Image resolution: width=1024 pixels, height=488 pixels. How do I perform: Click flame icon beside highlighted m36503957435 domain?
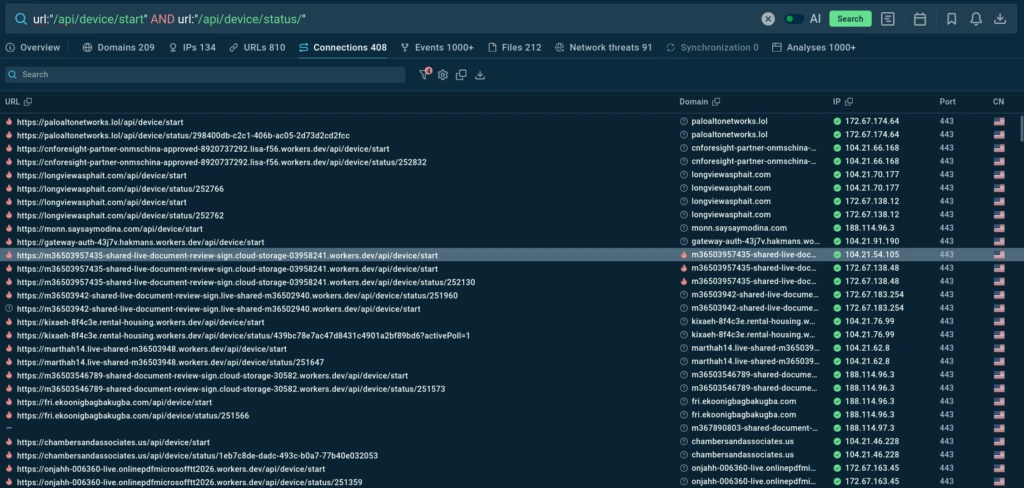coord(684,255)
